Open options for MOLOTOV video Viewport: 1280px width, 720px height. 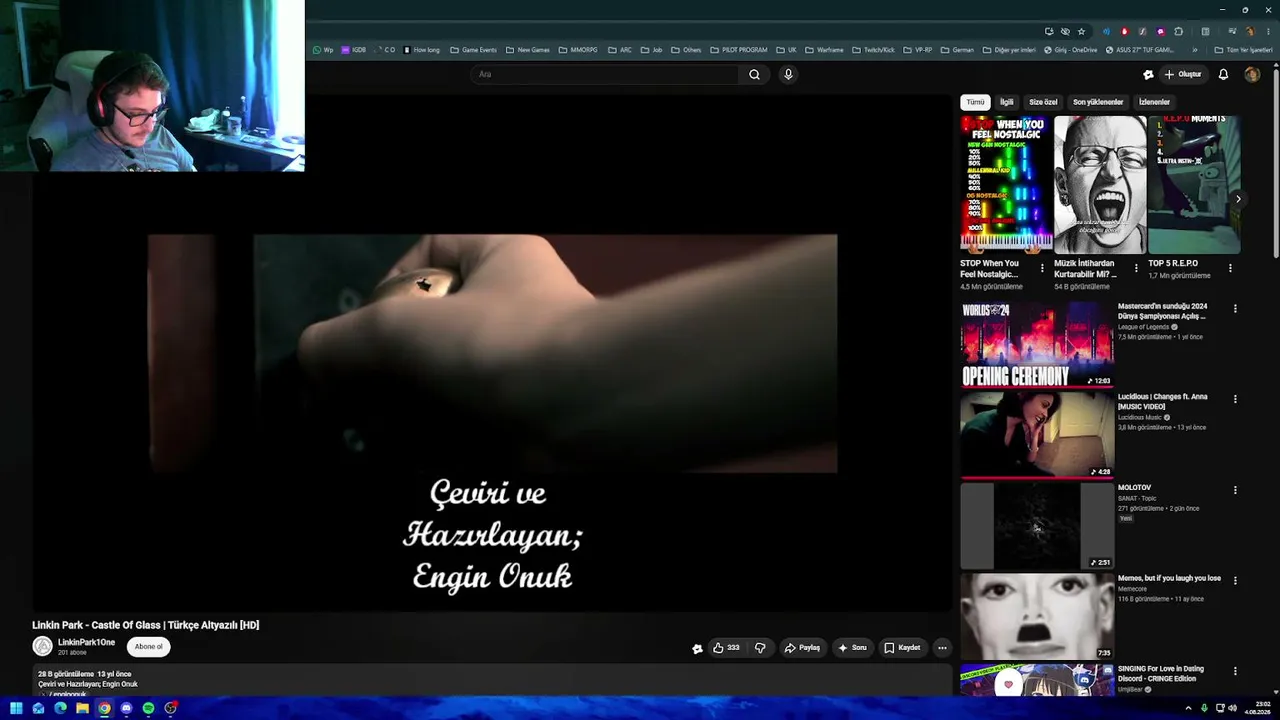coord(1235,490)
